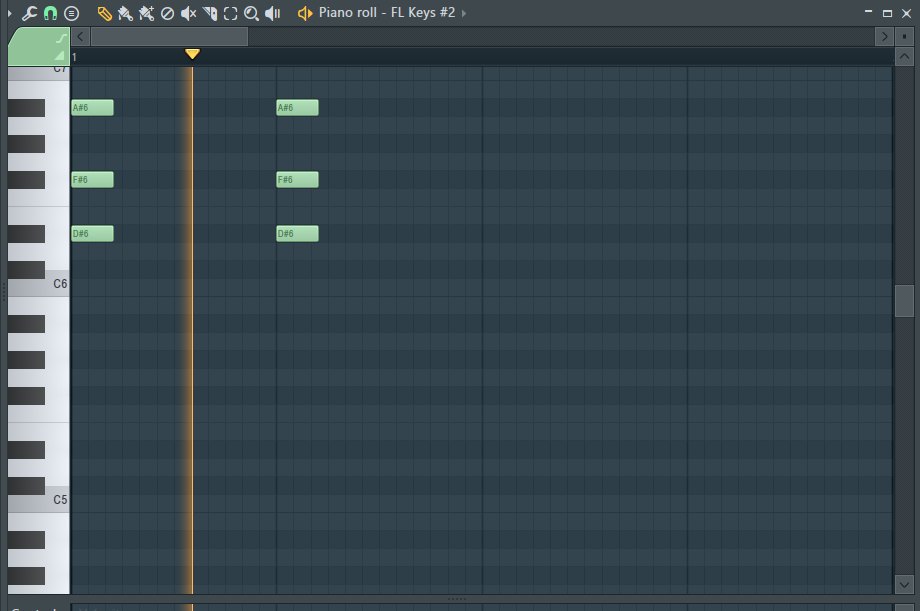Click the horizontal scroll left arrow
The width and height of the screenshot is (920, 611).
[x=80, y=36]
